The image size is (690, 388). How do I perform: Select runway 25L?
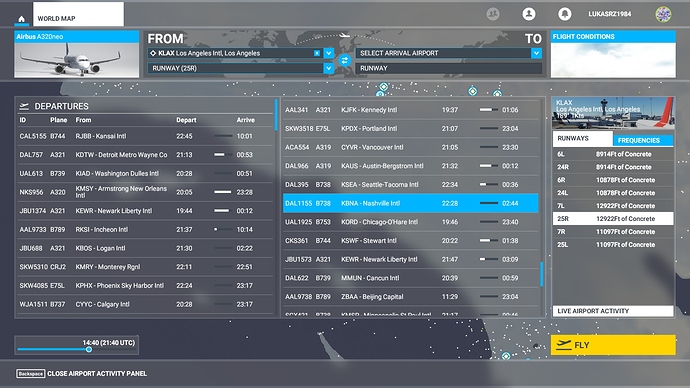(x=613, y=245)
